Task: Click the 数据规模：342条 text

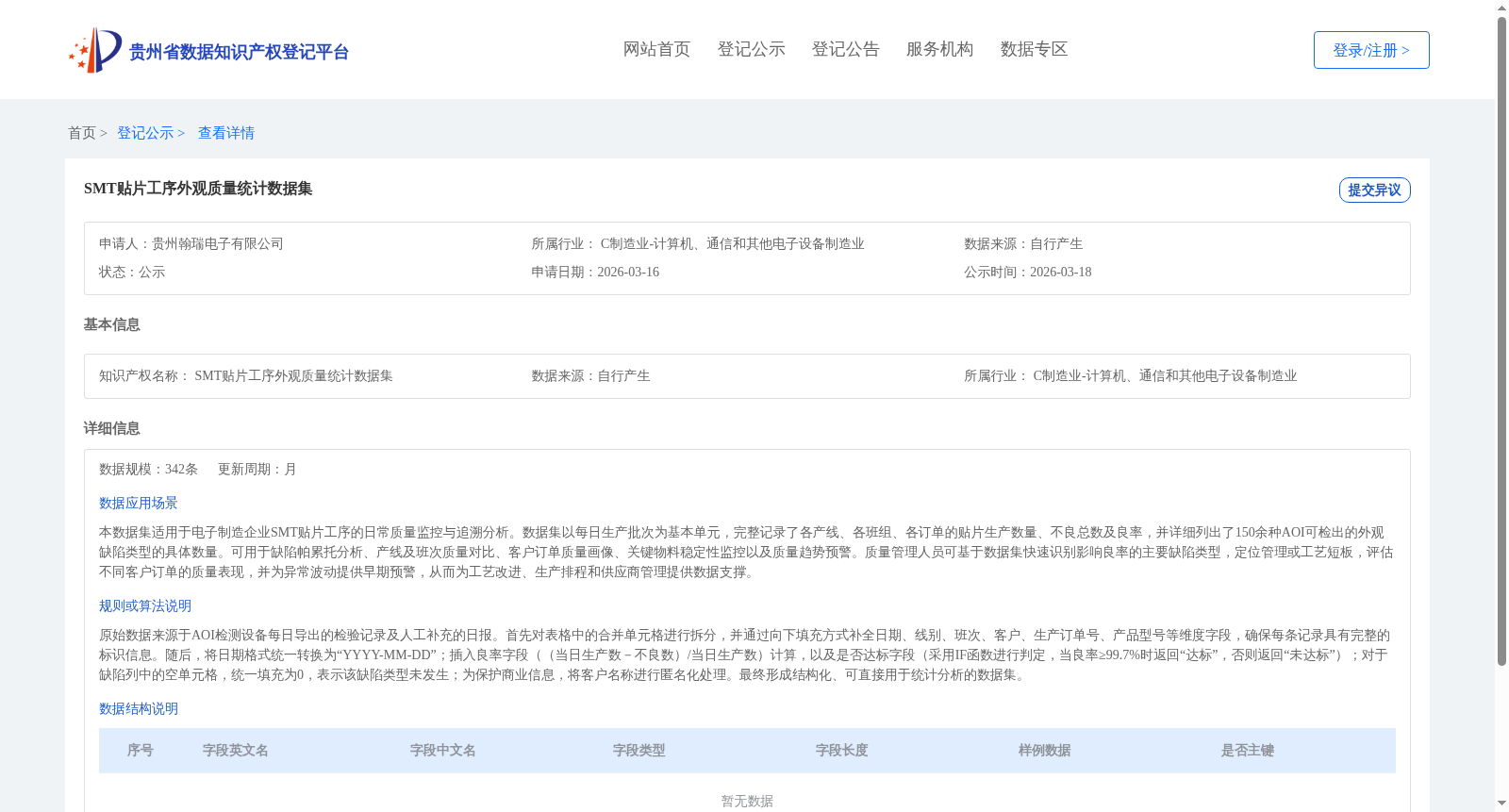Action: click(x=148, y=469)
